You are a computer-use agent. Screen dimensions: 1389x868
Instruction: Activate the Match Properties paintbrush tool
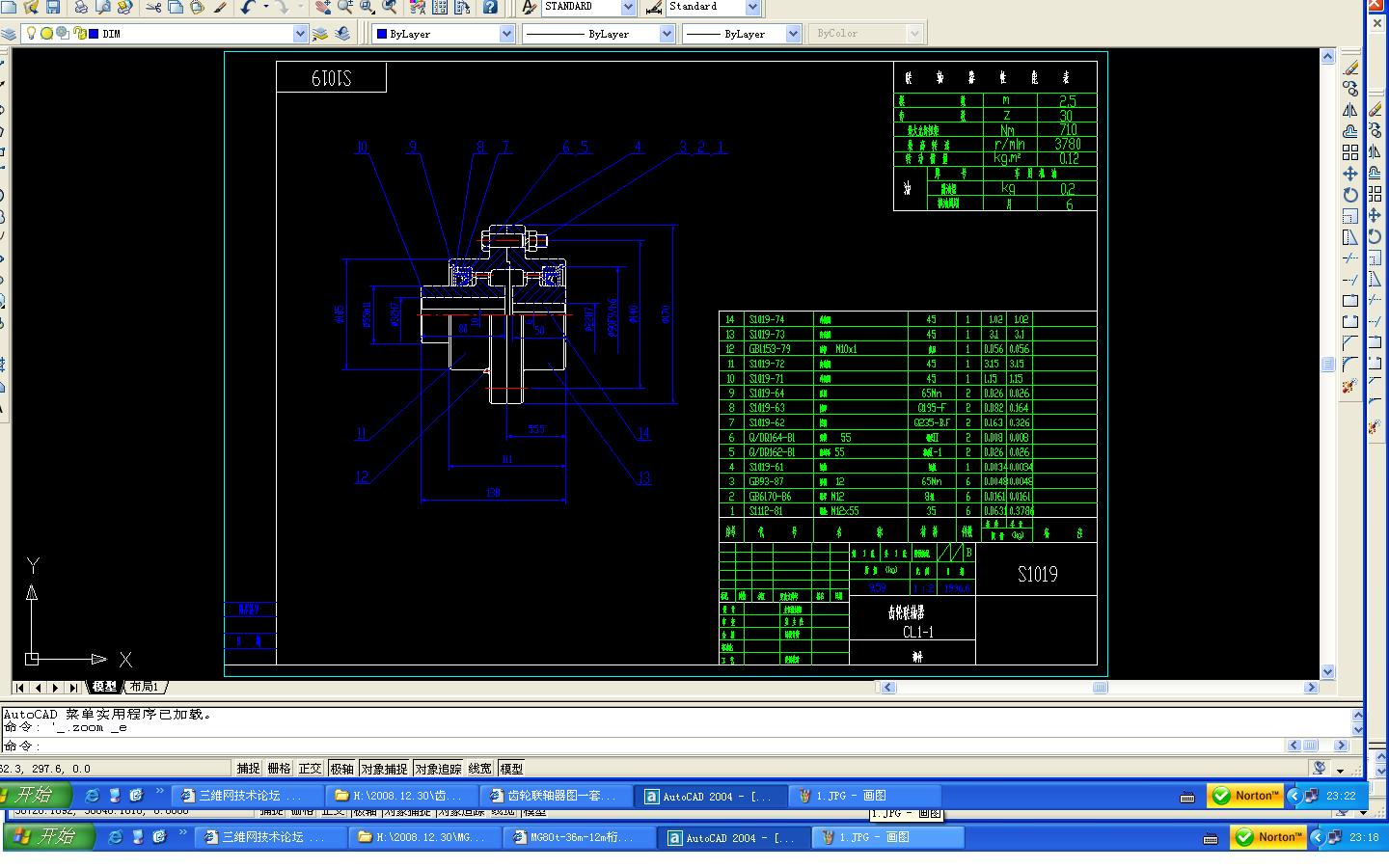220,7
